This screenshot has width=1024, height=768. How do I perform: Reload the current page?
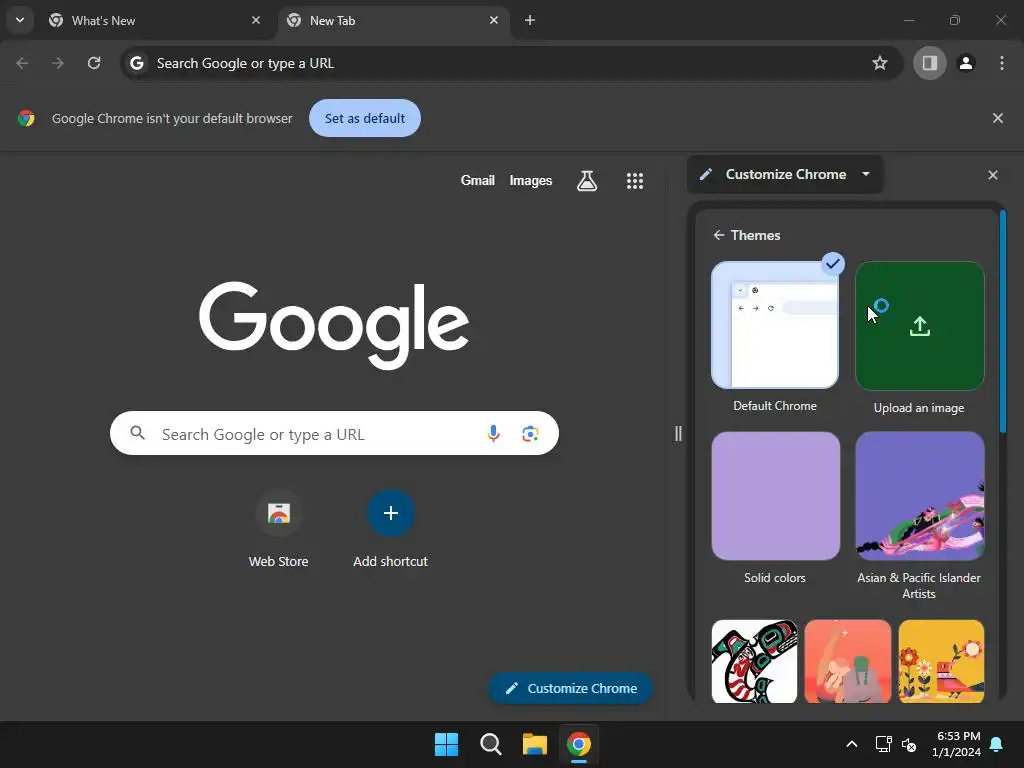[x=94, y=63]
